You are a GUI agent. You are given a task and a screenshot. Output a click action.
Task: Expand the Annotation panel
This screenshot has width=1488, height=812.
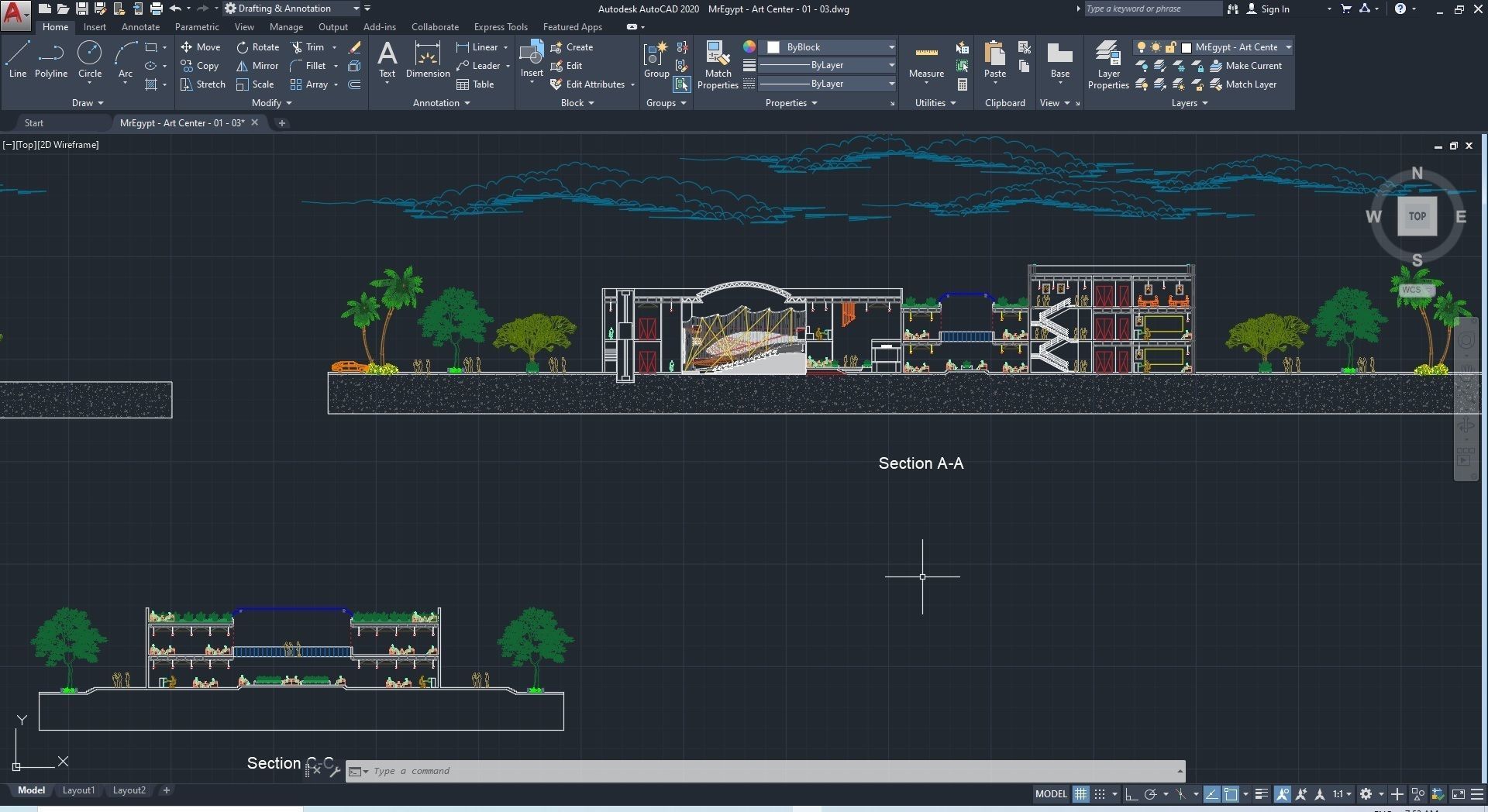tap(441, 103)
